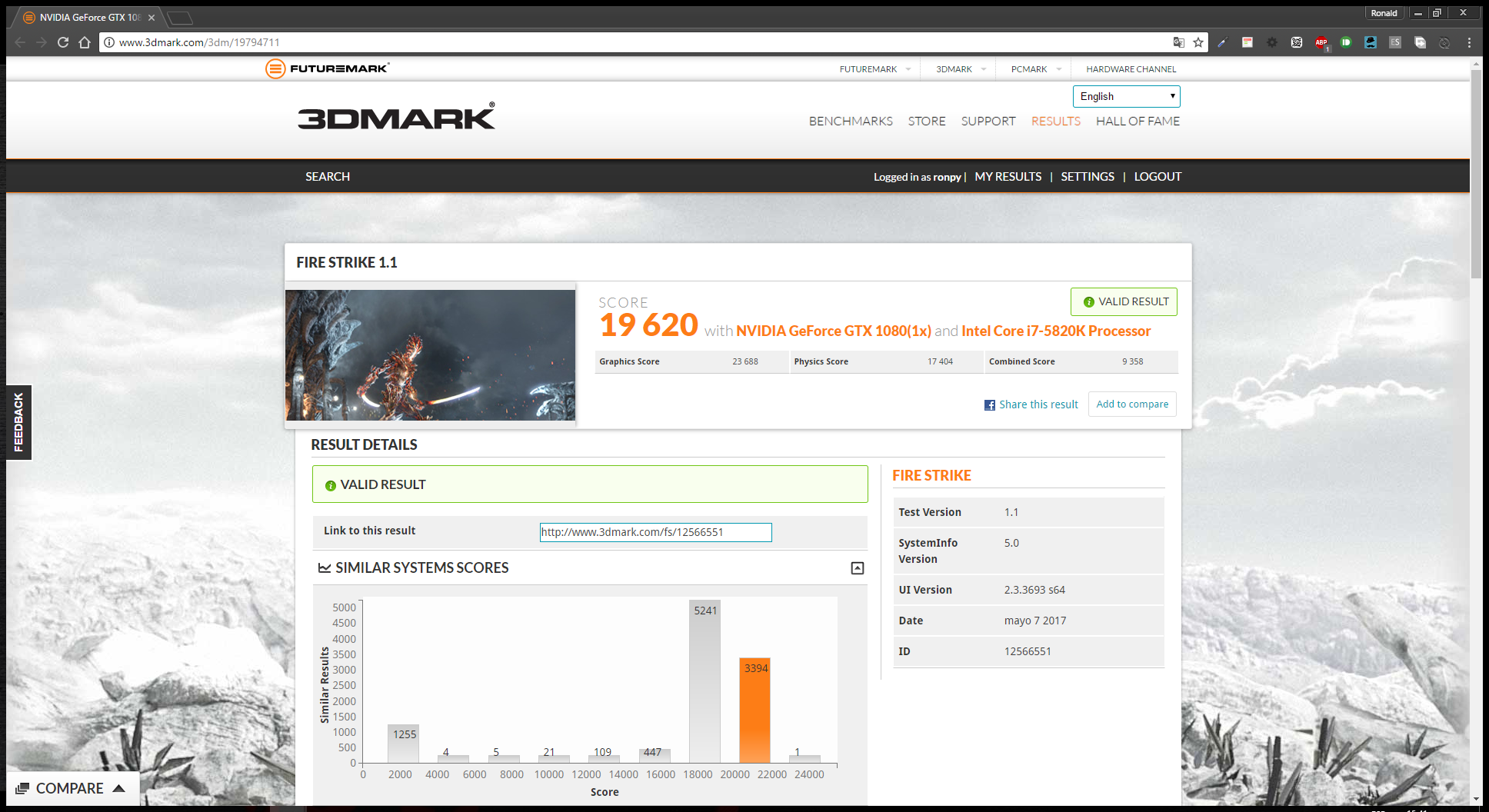Open the sticky note extension icon

1247,42
